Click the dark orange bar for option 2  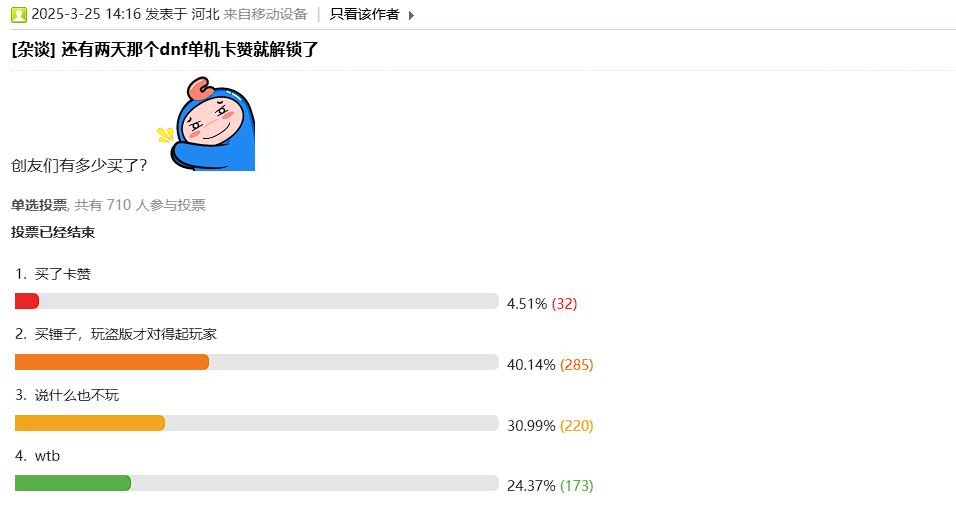point(112,362)
